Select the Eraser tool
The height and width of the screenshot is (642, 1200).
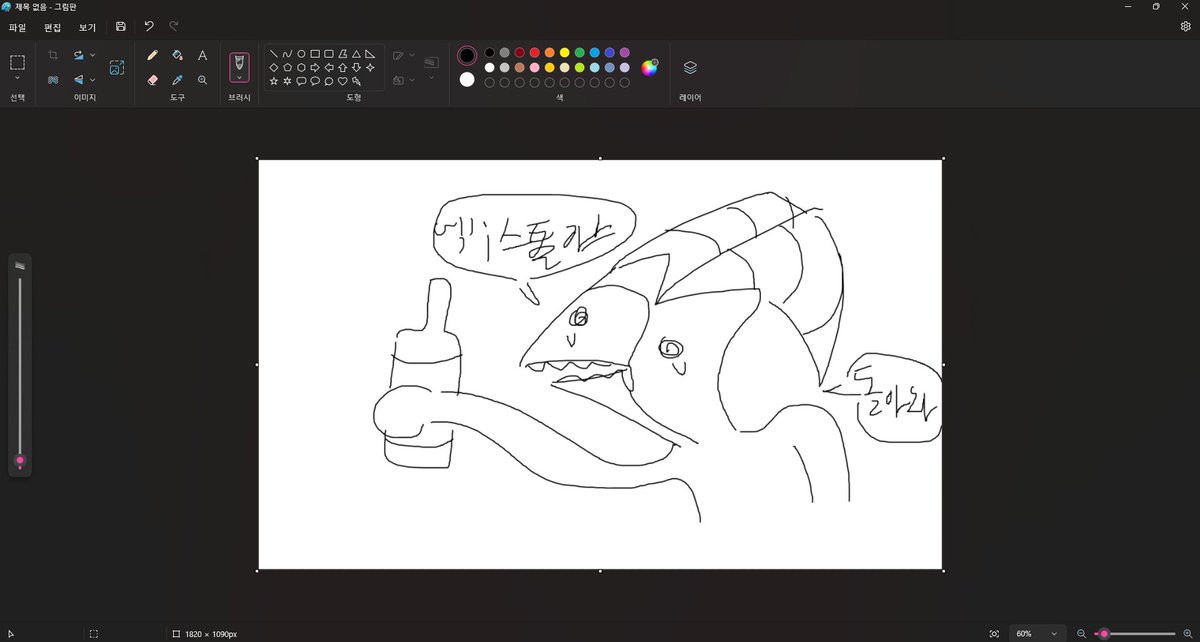pos(153,79)
